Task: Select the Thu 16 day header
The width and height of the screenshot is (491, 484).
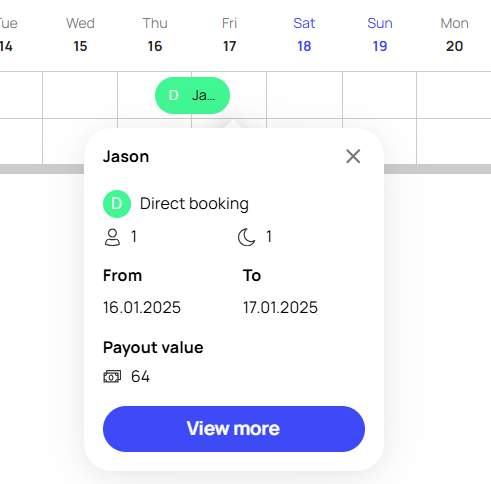Action: coord(155,35)
